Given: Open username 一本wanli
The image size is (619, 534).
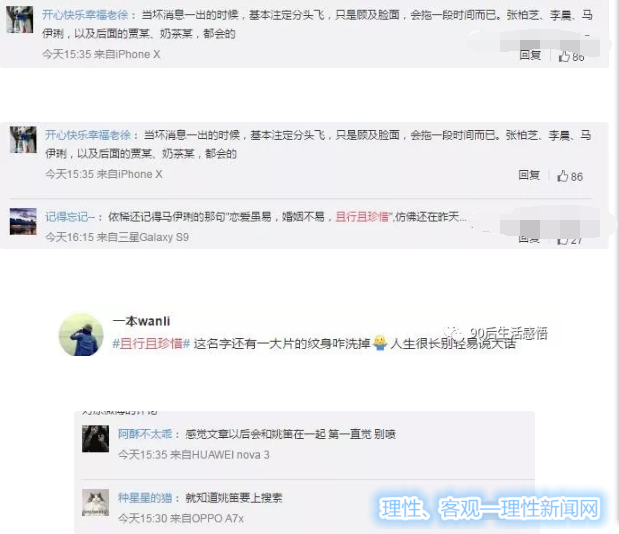Looking at the screenshot, I should (142, 321).
